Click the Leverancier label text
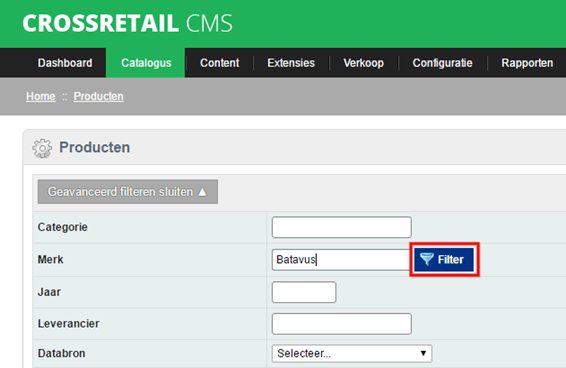 tap(68, 324)
